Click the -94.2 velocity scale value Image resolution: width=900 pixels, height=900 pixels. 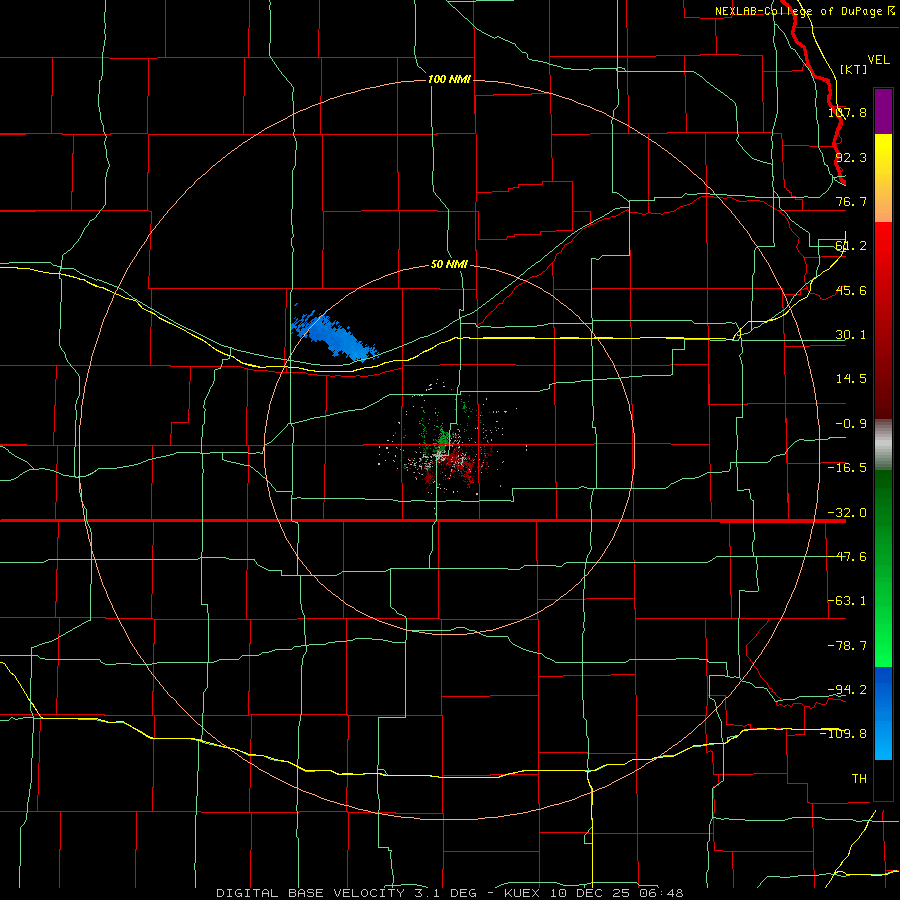(x=847, y=689)
